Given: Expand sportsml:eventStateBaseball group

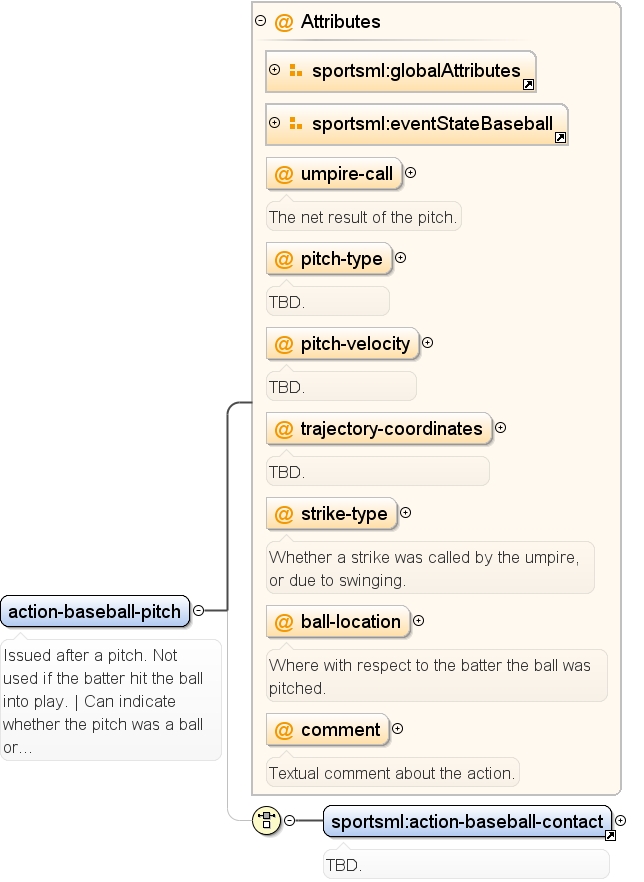Looking at the screenshot, I should click(274, 123).
